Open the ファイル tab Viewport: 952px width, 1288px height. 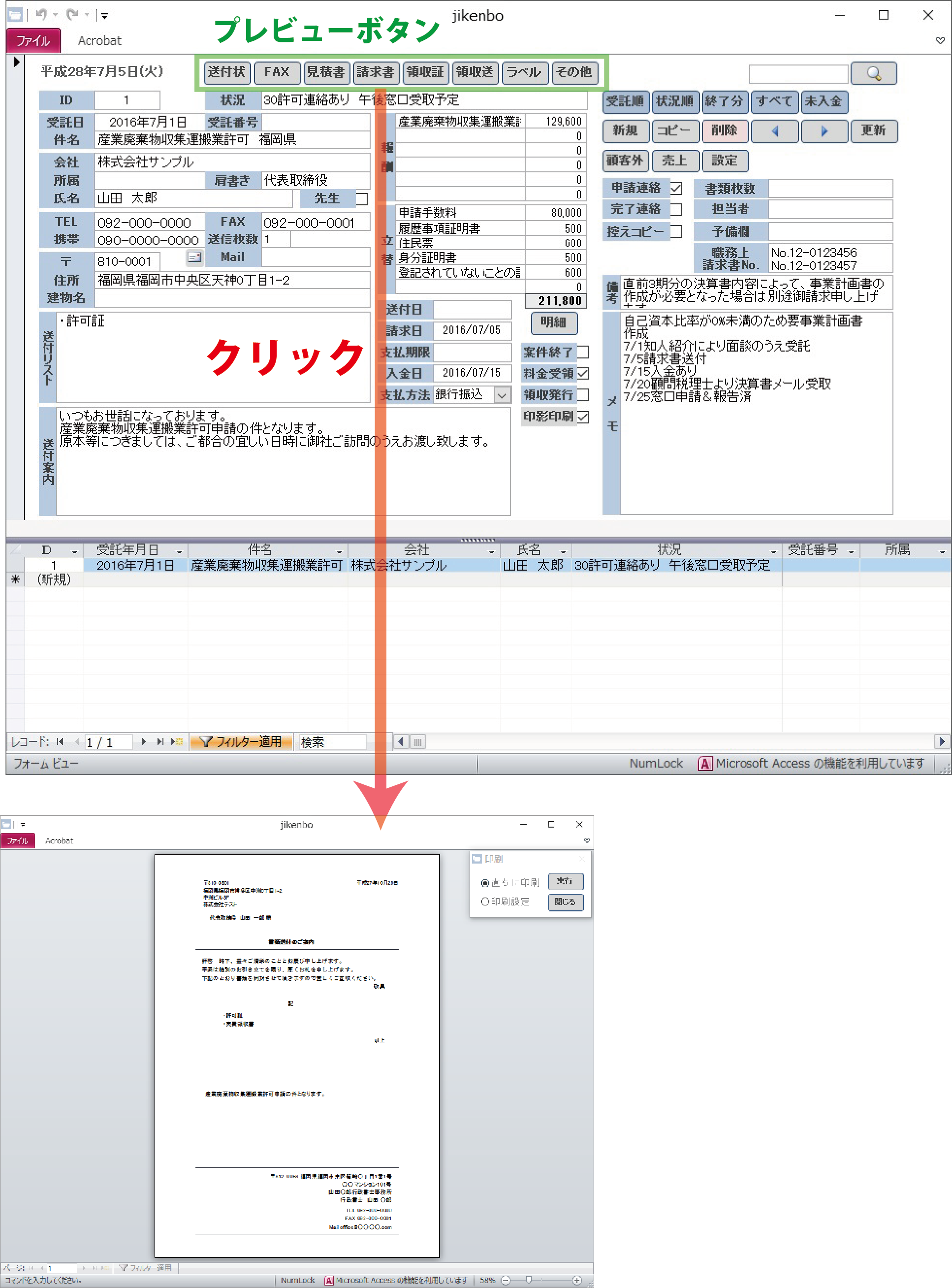point(33,40)
